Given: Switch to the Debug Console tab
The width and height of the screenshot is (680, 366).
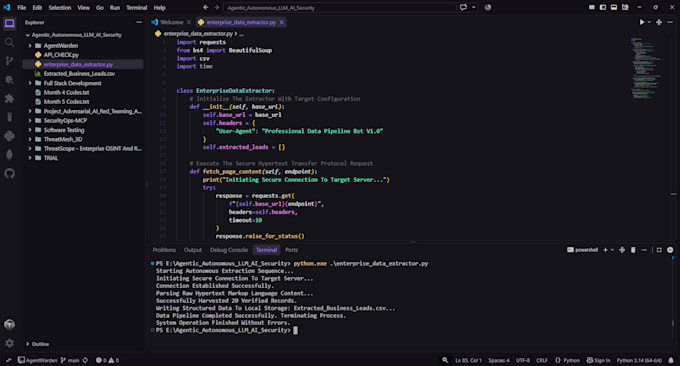Looking at the screenshot, I should 229,250.
